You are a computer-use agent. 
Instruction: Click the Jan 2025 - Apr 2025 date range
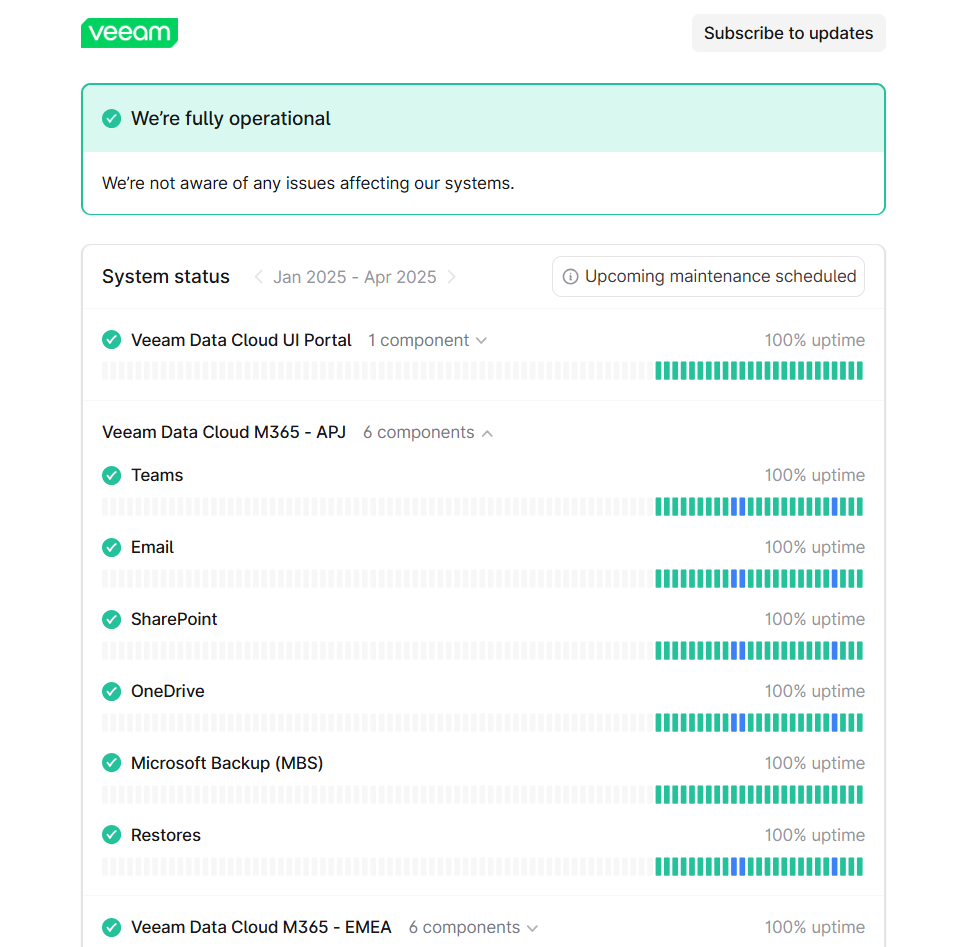point(355,277)
